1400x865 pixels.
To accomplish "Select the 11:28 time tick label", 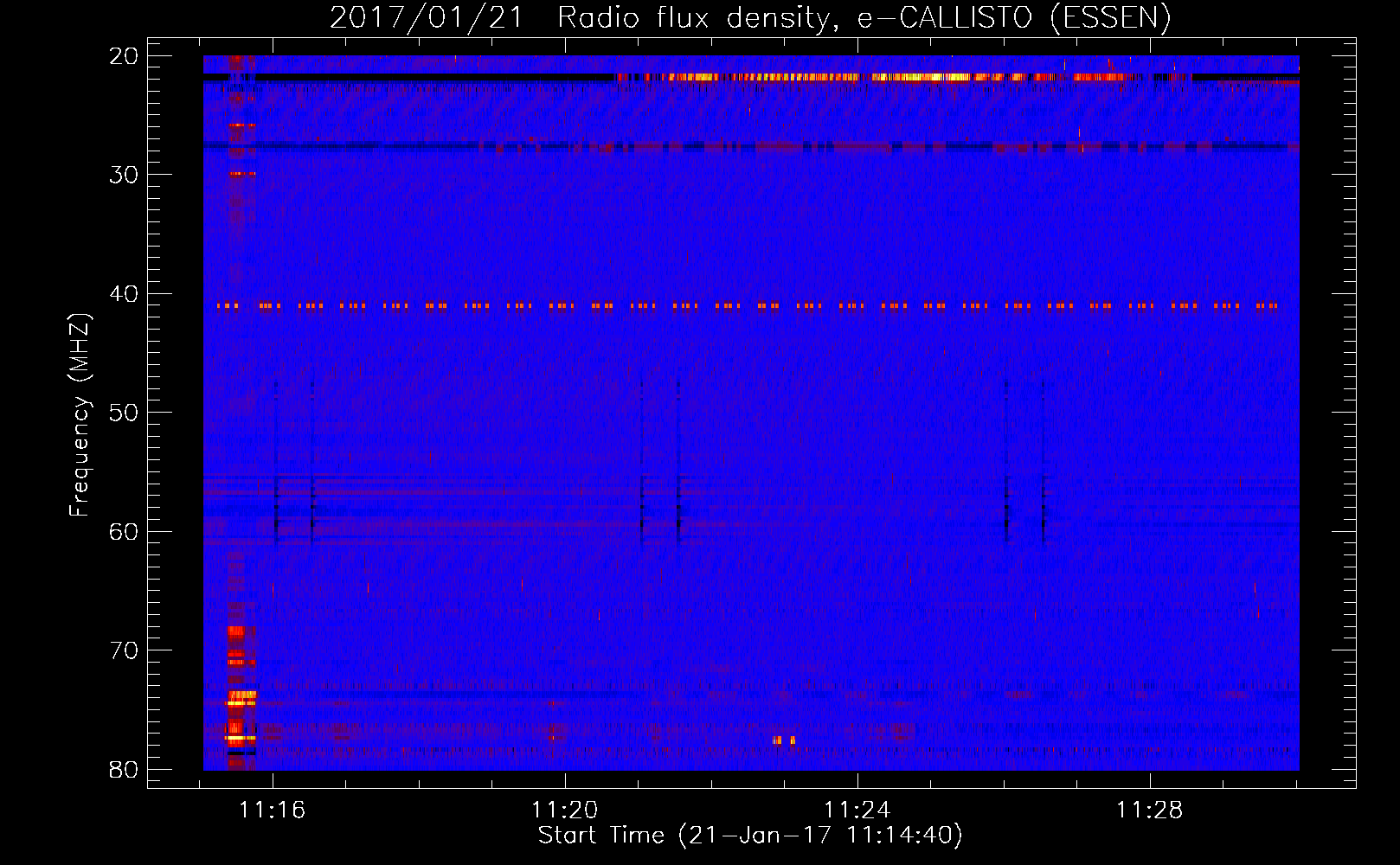I will tap(1149, 810).
